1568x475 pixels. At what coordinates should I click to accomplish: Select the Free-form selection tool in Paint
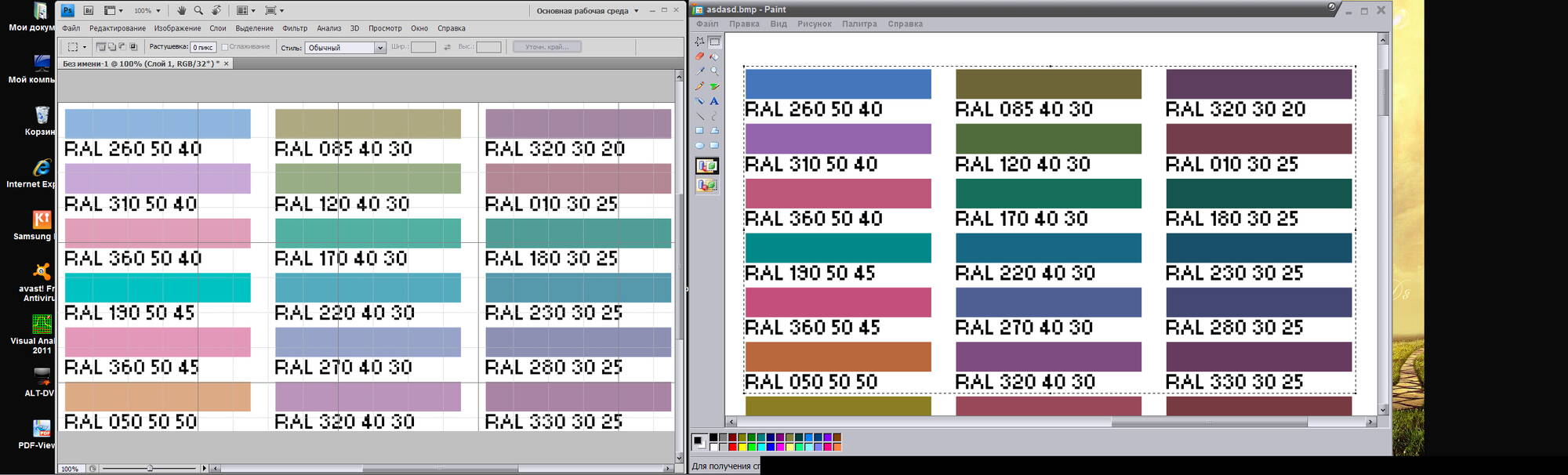point(699,42)
